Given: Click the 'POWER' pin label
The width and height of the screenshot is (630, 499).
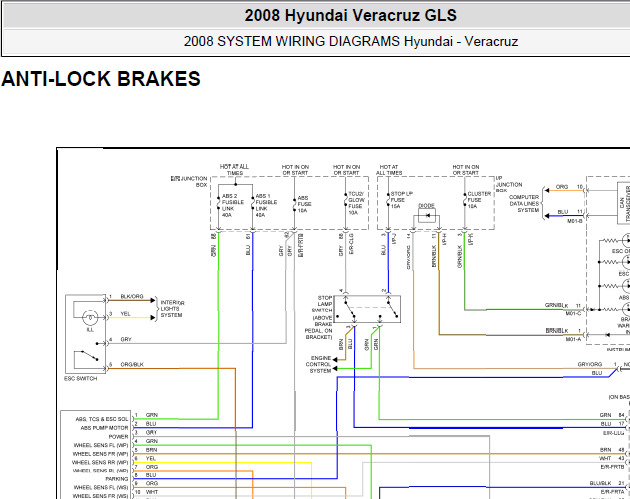Looking at the screenshot, I should 119,437.
